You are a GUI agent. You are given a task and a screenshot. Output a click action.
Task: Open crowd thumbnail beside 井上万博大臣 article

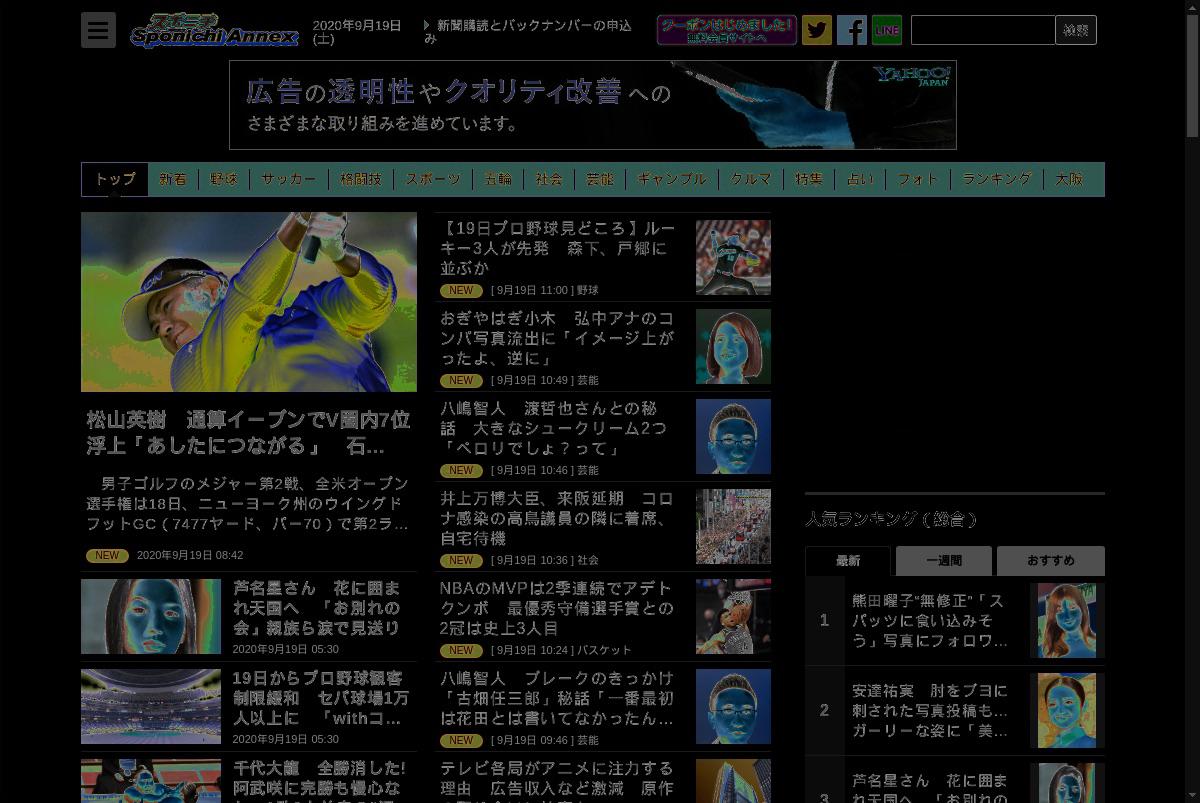pos(733,527)
